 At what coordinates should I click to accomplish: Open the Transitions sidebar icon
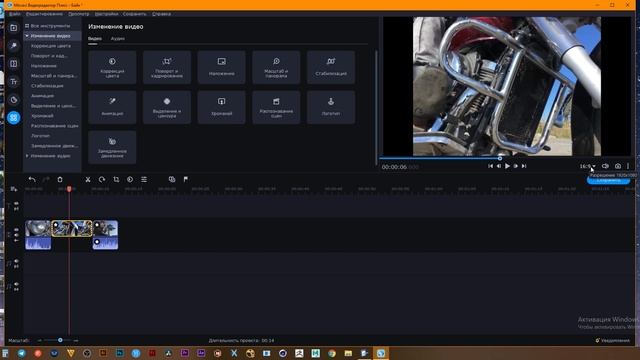coord(13,64)
